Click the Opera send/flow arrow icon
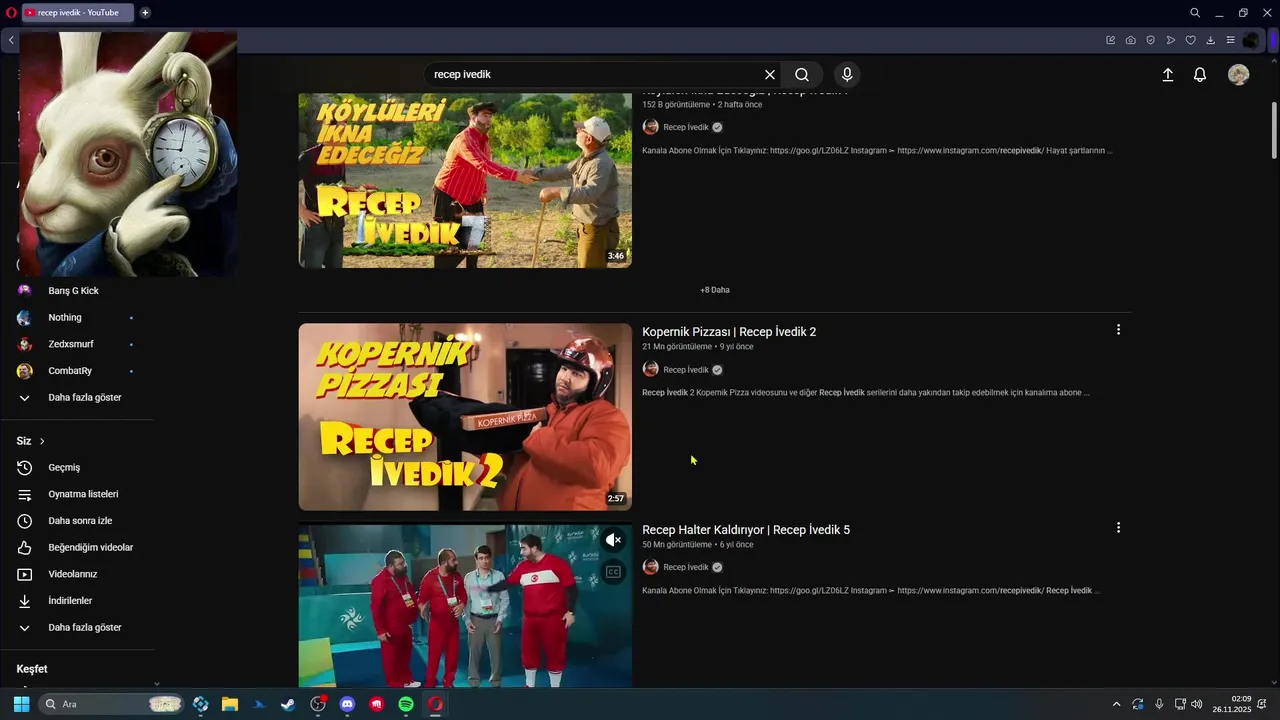1280x720 pixels. coord(1170,40)
